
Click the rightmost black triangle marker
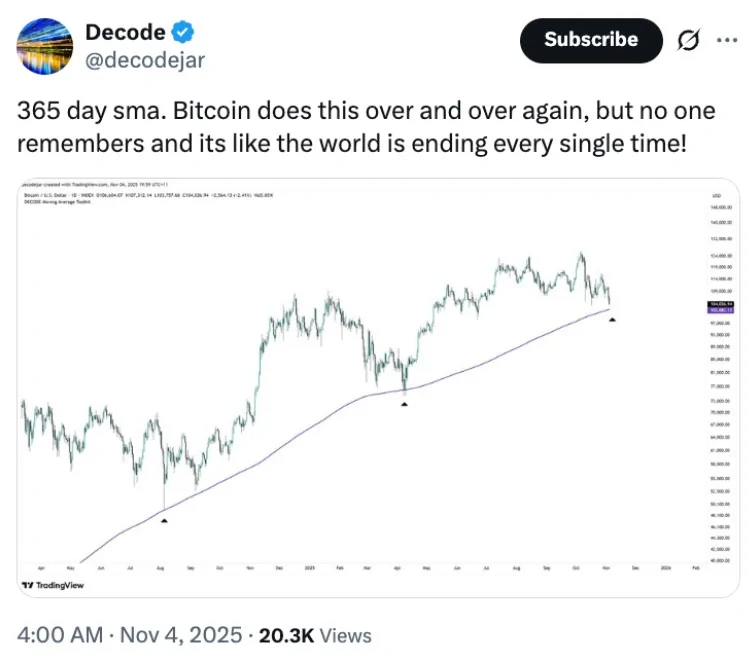coord(611,319)
